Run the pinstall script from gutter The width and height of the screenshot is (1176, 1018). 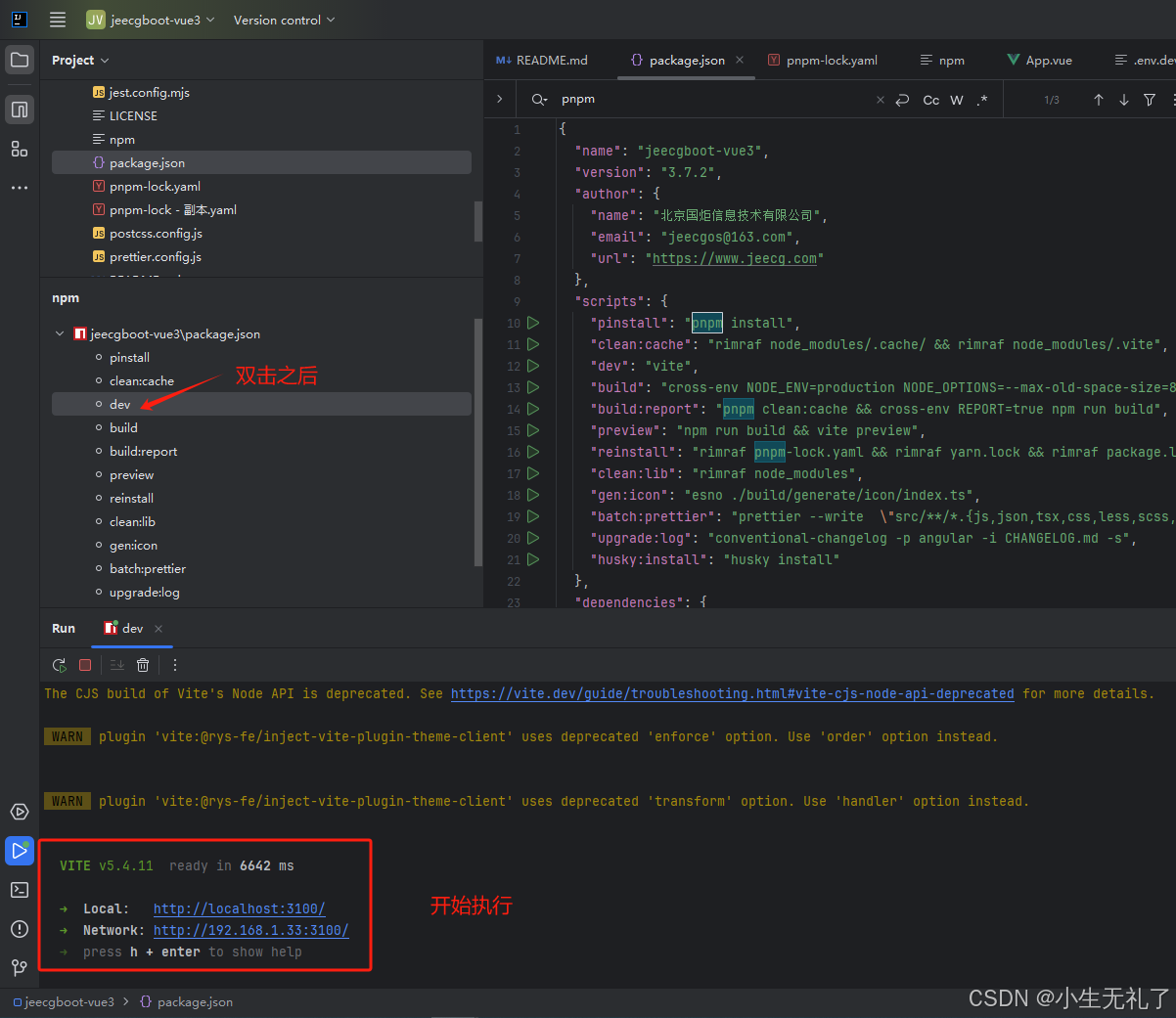[x=533, y=323]
